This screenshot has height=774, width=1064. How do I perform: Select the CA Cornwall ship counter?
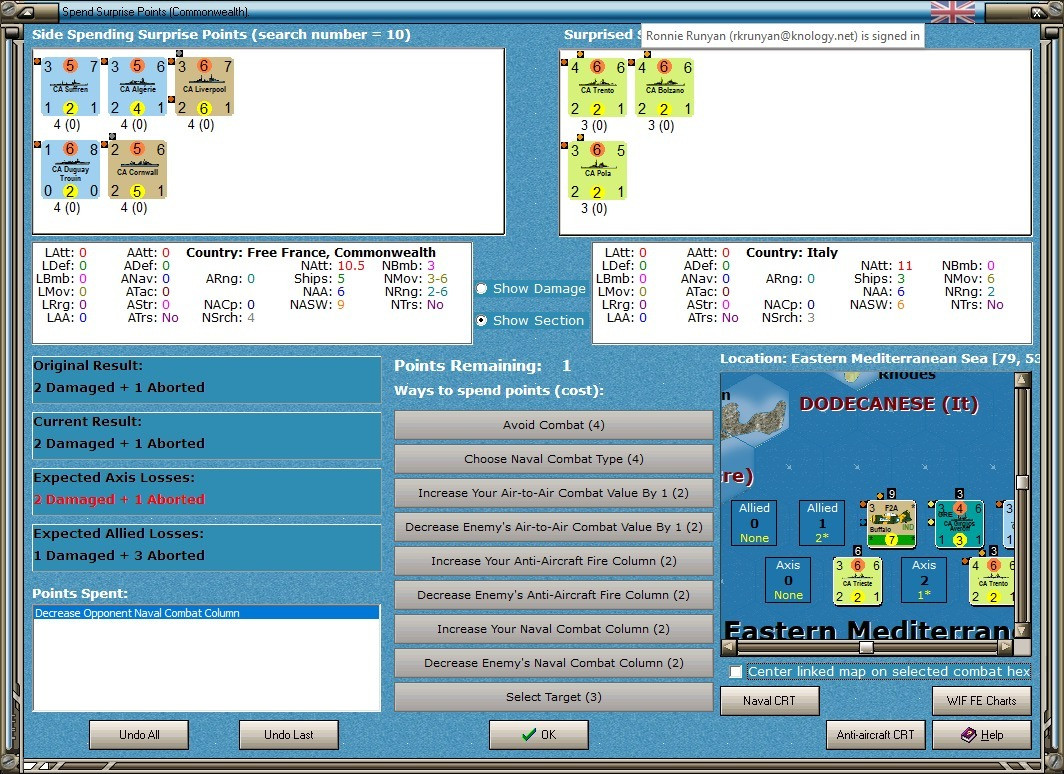[138, 170]
